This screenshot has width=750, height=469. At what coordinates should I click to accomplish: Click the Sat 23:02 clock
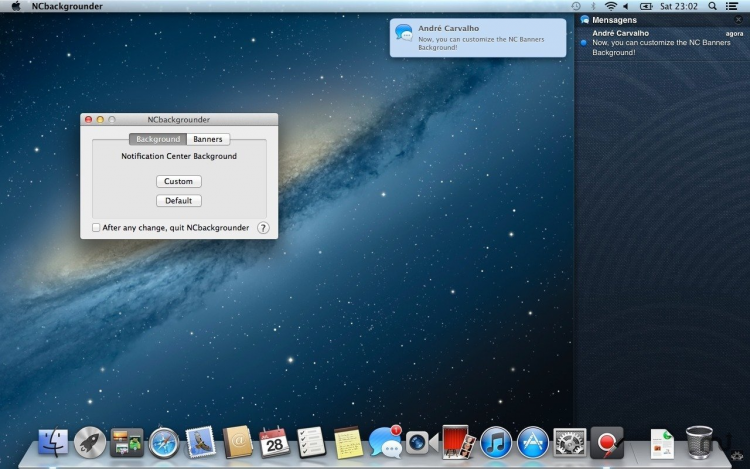pyautogui.click(x=679, y=6)
